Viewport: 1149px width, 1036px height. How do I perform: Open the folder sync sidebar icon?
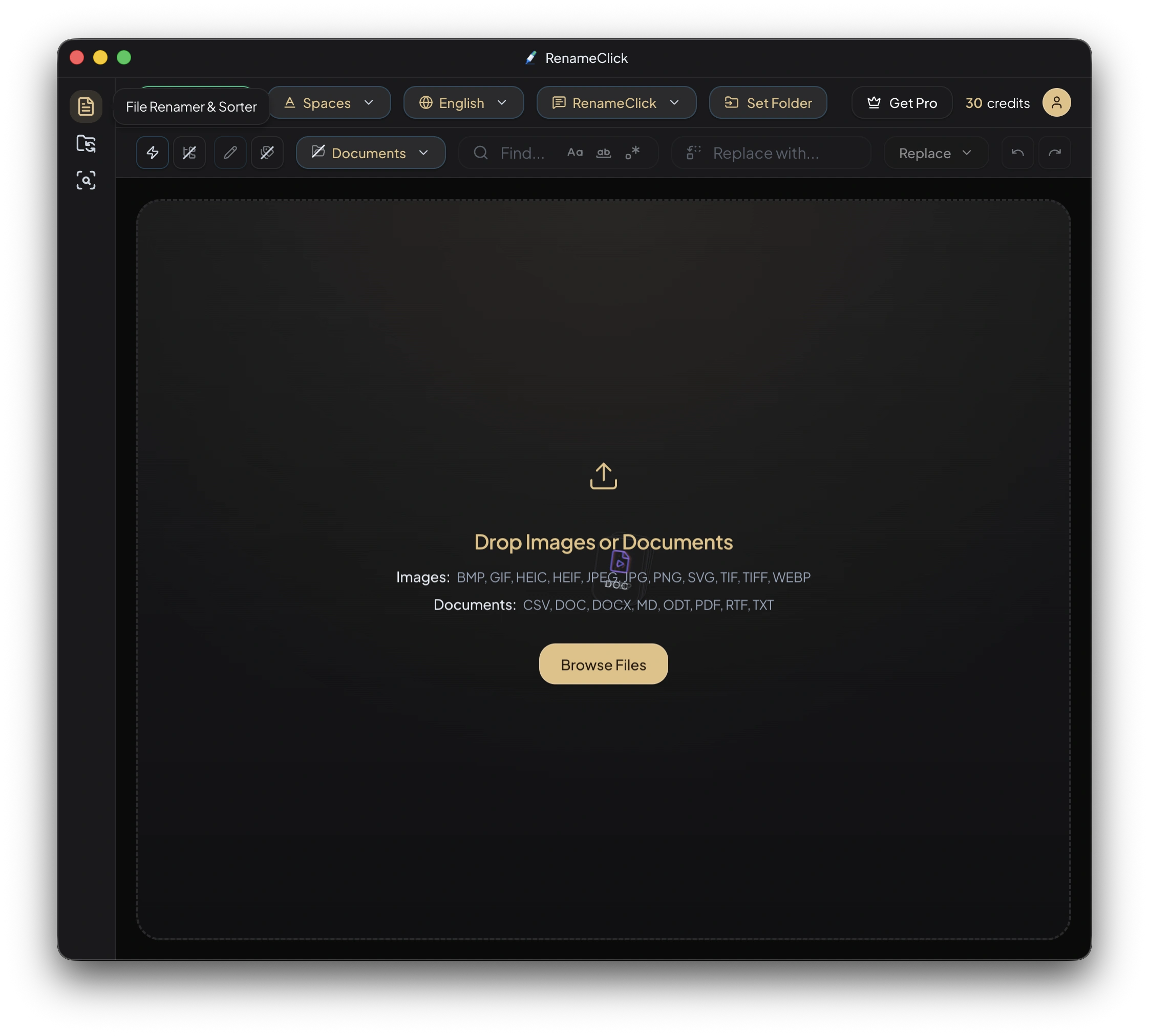(x=86, y=143)
